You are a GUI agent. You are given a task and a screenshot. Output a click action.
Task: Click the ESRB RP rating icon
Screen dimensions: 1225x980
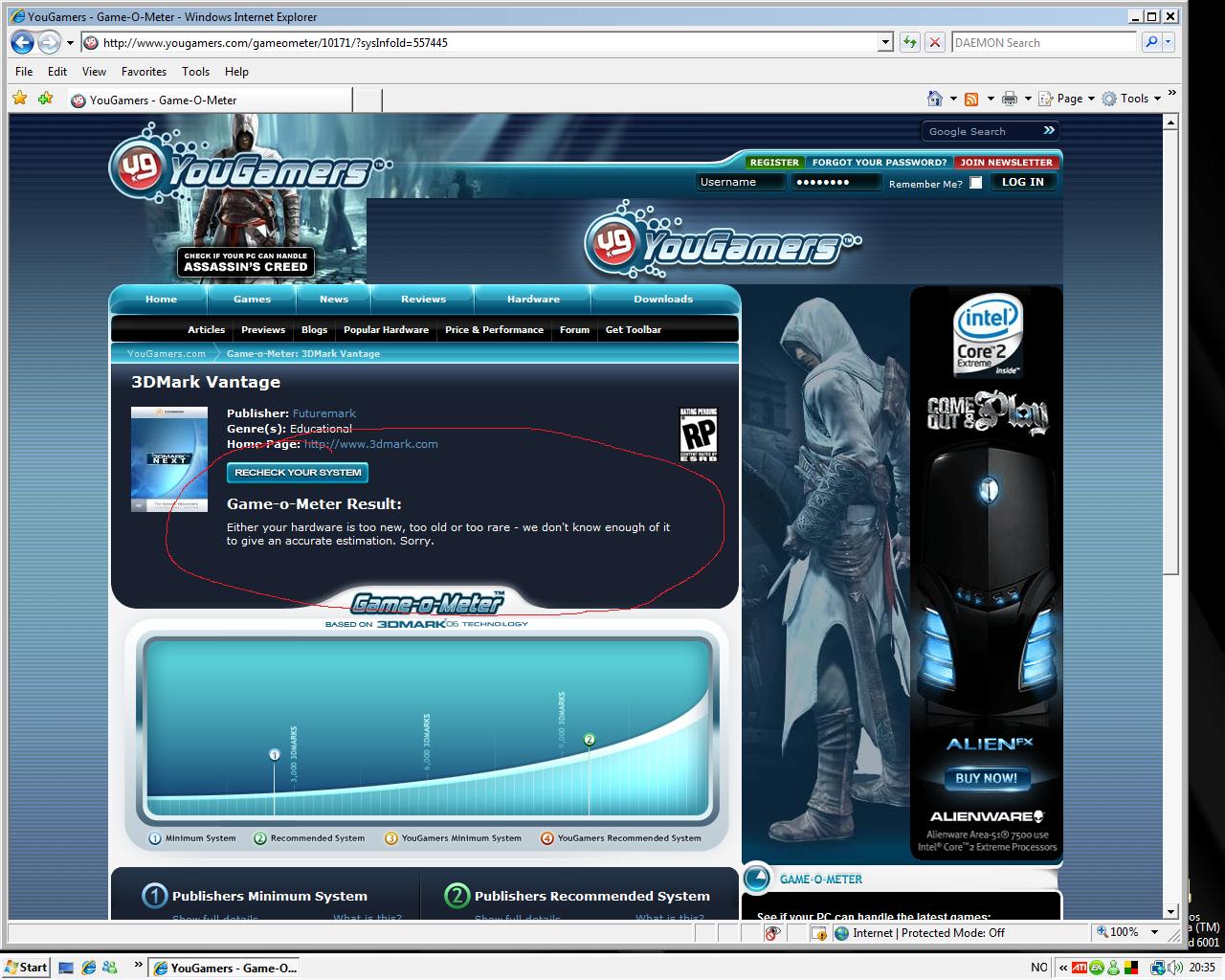click(699, 435)
